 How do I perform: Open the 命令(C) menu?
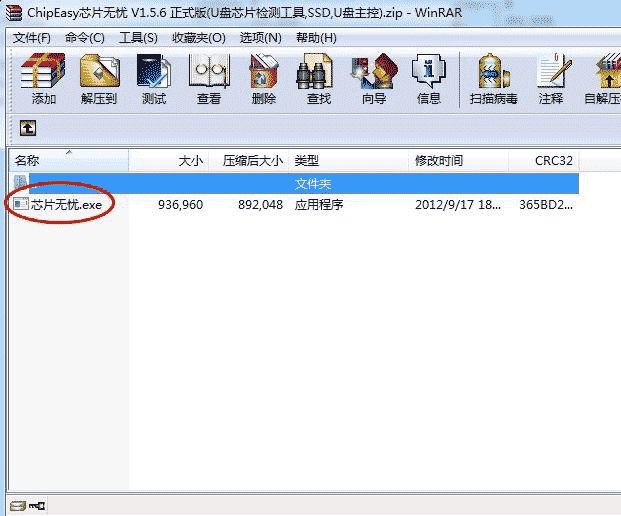click(x=85, y=38)
